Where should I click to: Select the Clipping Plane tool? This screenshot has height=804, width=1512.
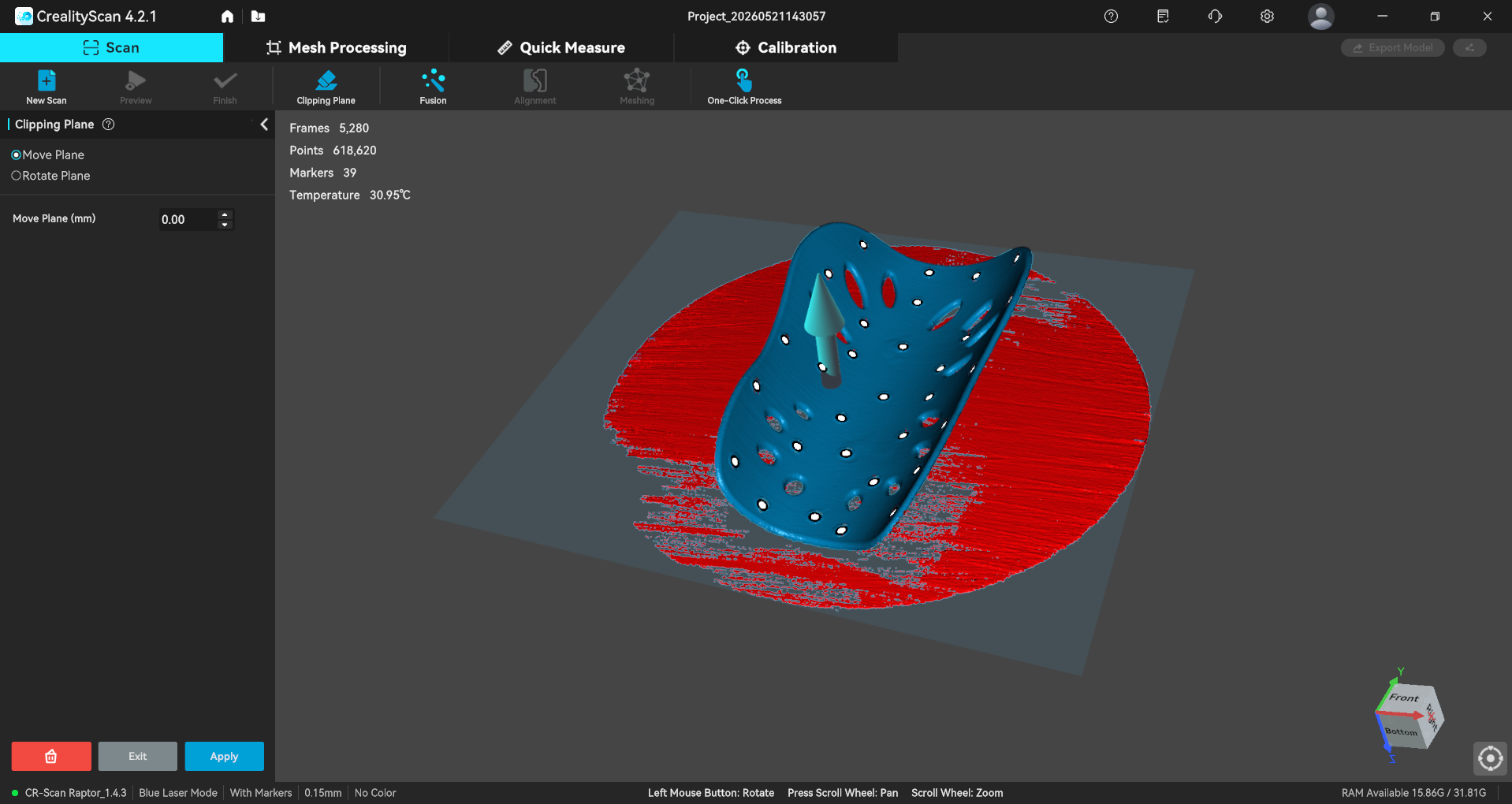[326, 87]
